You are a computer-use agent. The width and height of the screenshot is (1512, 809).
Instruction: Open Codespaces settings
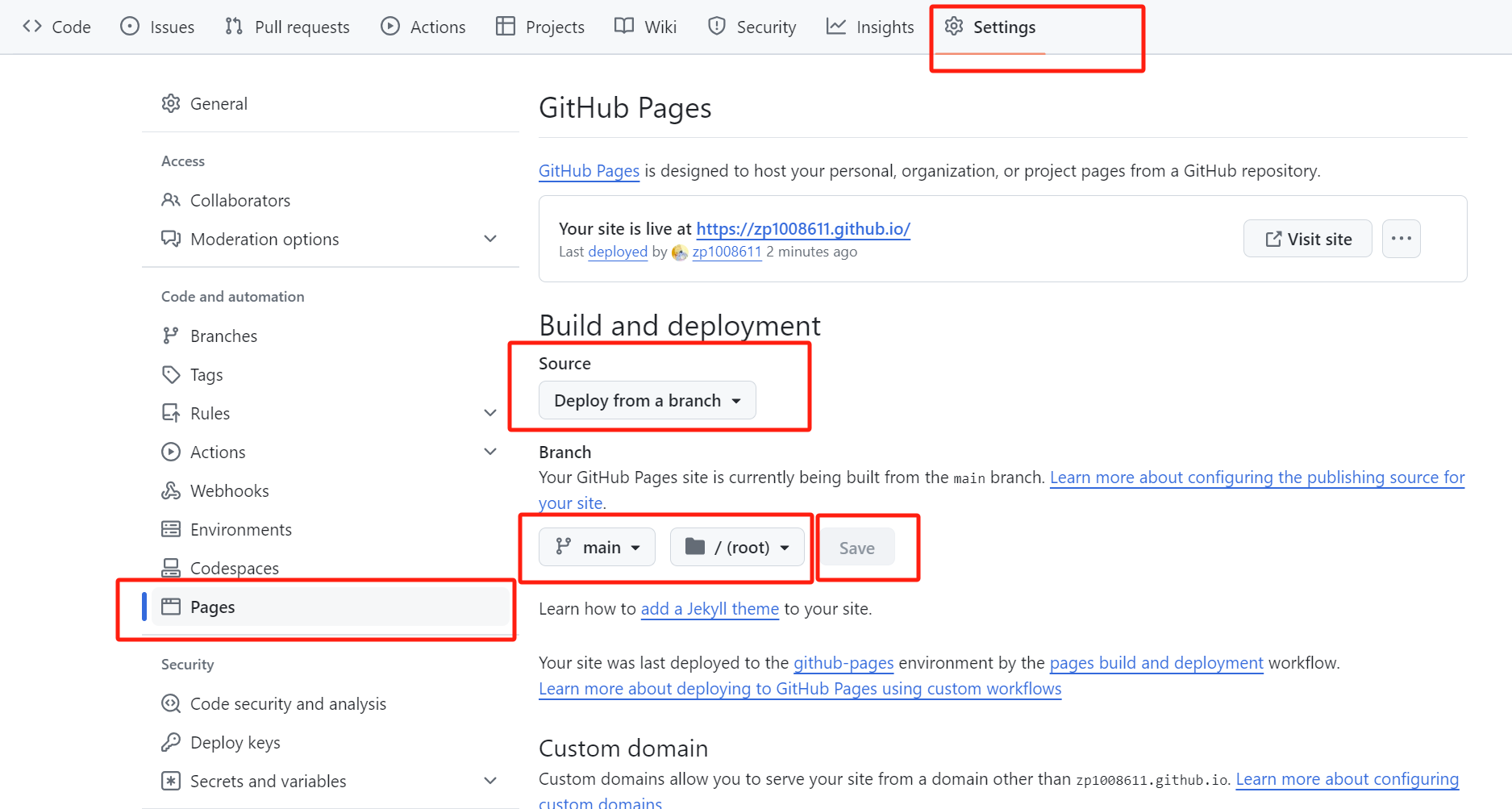pos(331,568)
